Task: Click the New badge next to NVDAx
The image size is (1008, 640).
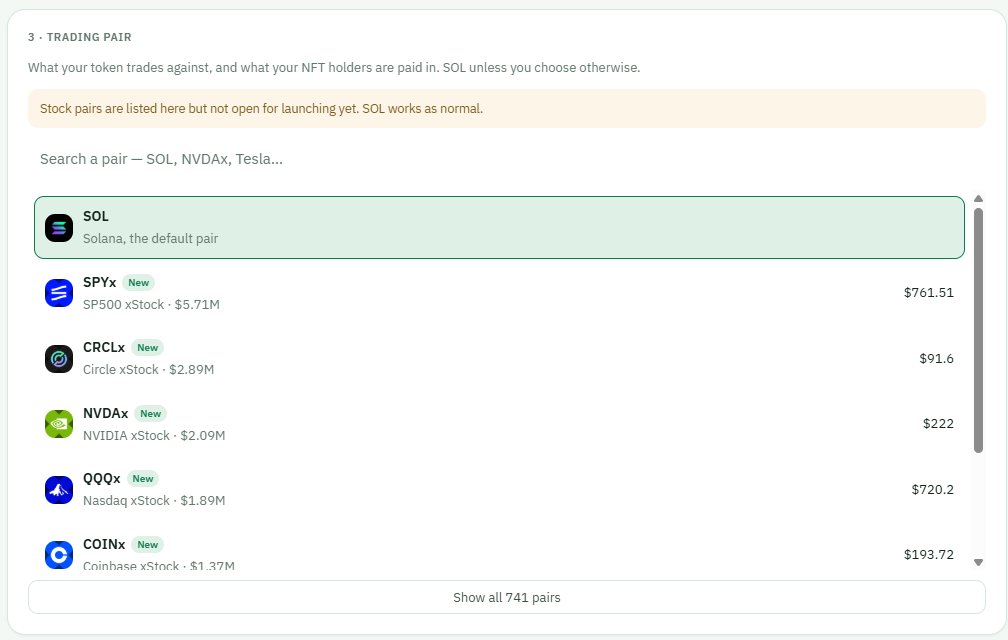Action: 150,414
